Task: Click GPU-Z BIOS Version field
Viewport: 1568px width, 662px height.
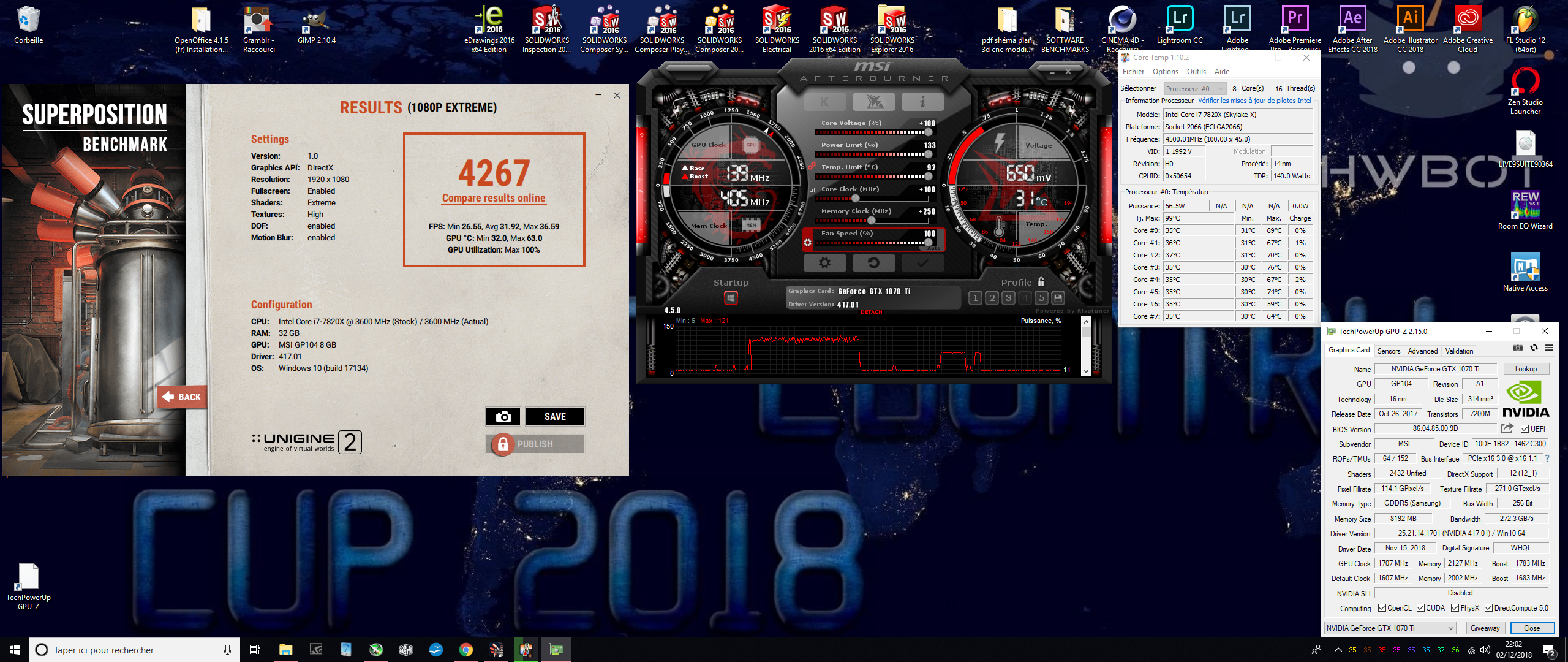Action: pos(1434,429)
